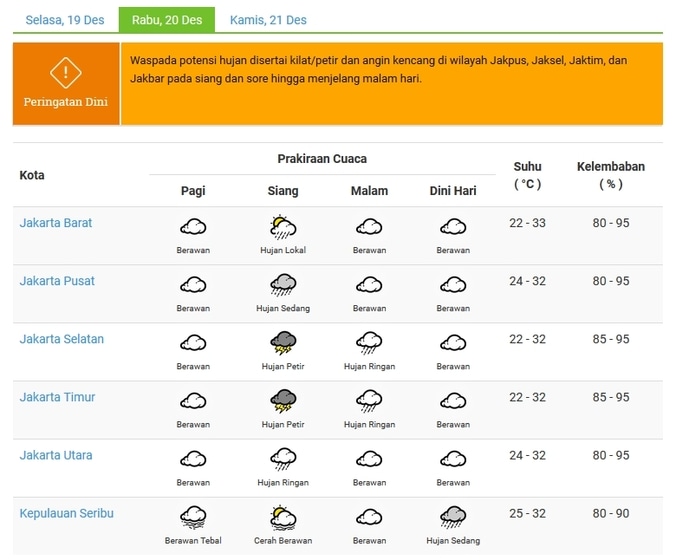Screen dimensions: 676x560
Task: Click Jakarta Barat's Pagi Berawan cloud icon
Action: pyautogui.click(x=193, y=227)
